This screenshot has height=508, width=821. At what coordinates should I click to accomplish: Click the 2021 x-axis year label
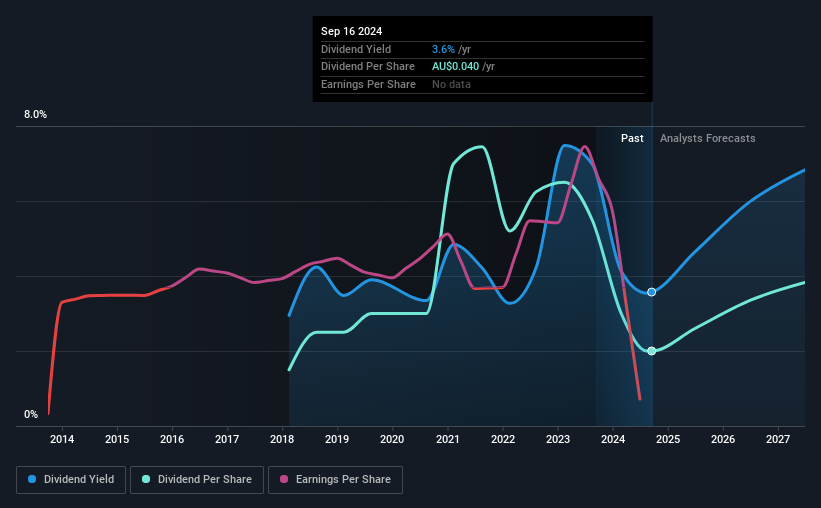(x=448, y=439)
